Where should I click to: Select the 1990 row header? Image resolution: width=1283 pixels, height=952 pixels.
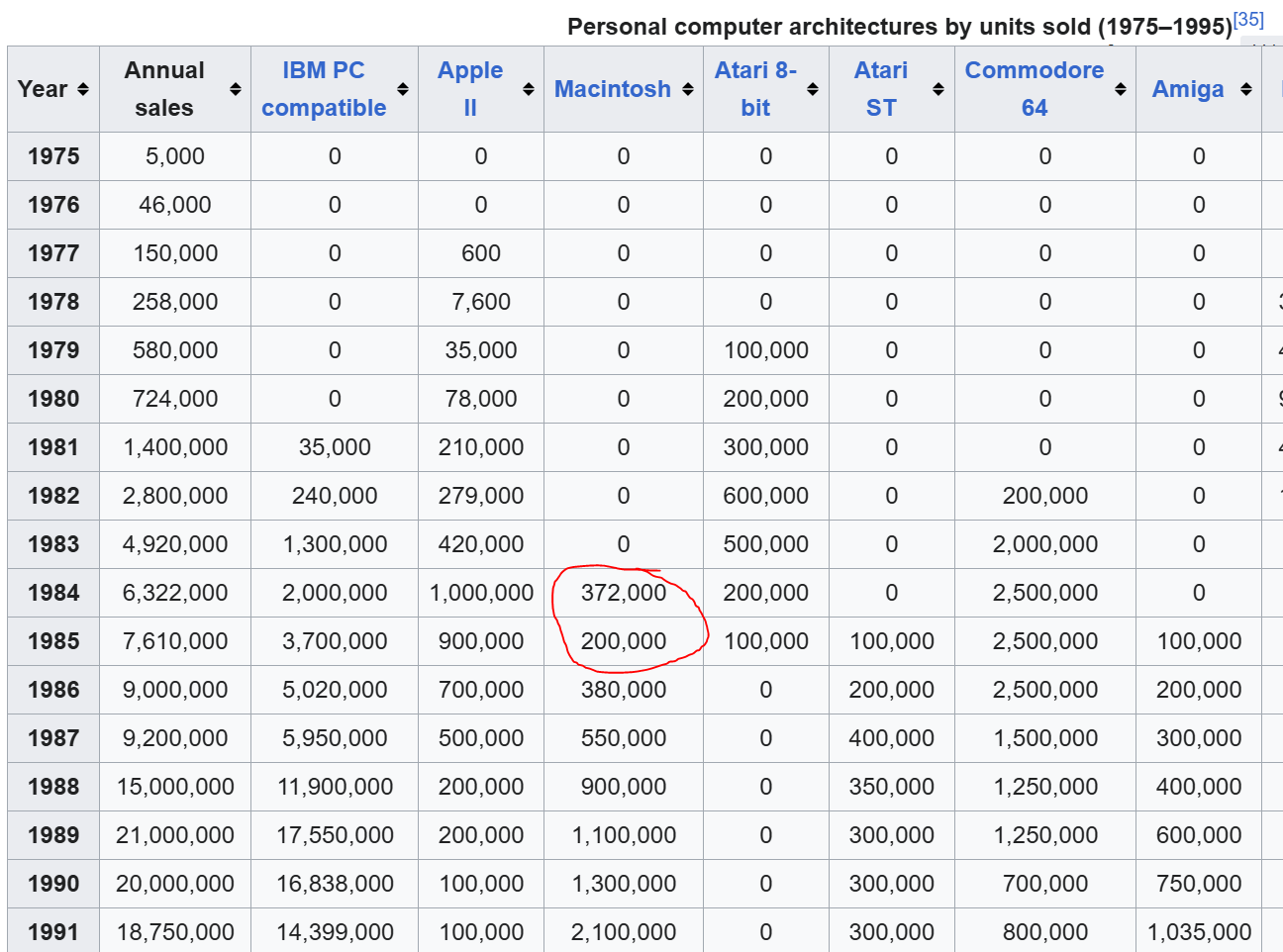[53, 884]
